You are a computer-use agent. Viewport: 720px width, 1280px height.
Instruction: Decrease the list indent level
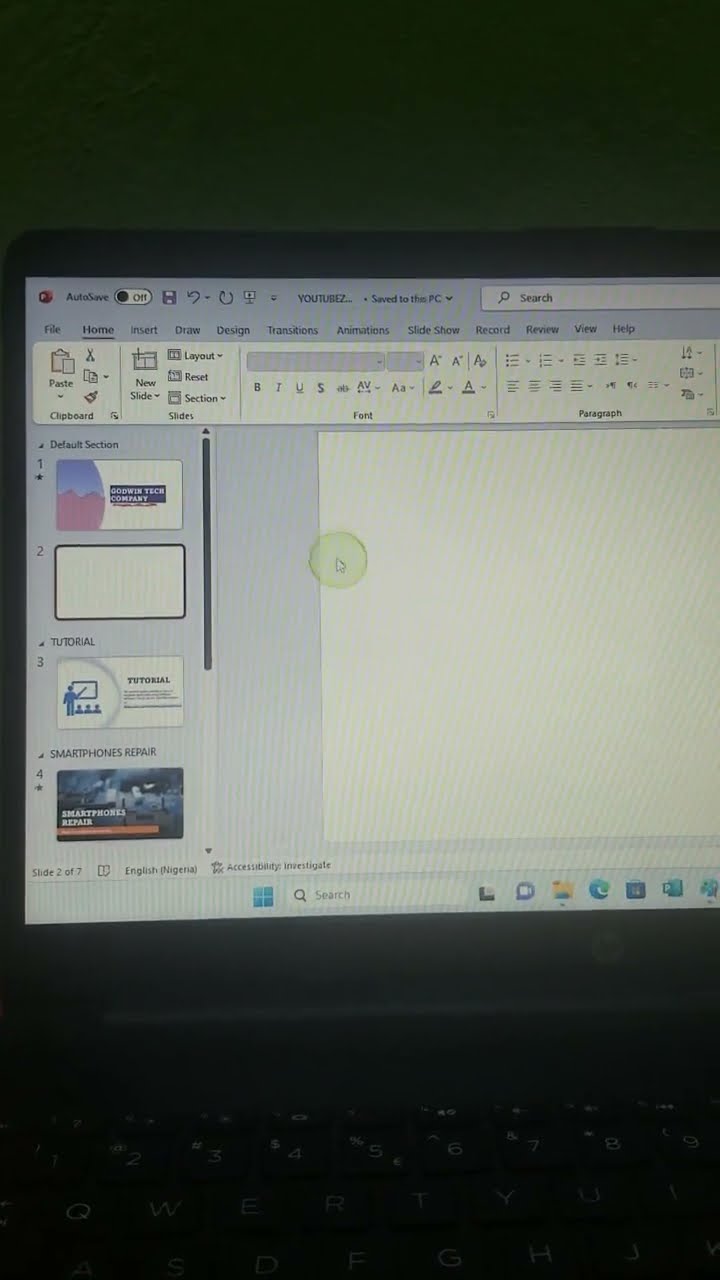pos(579,360)
